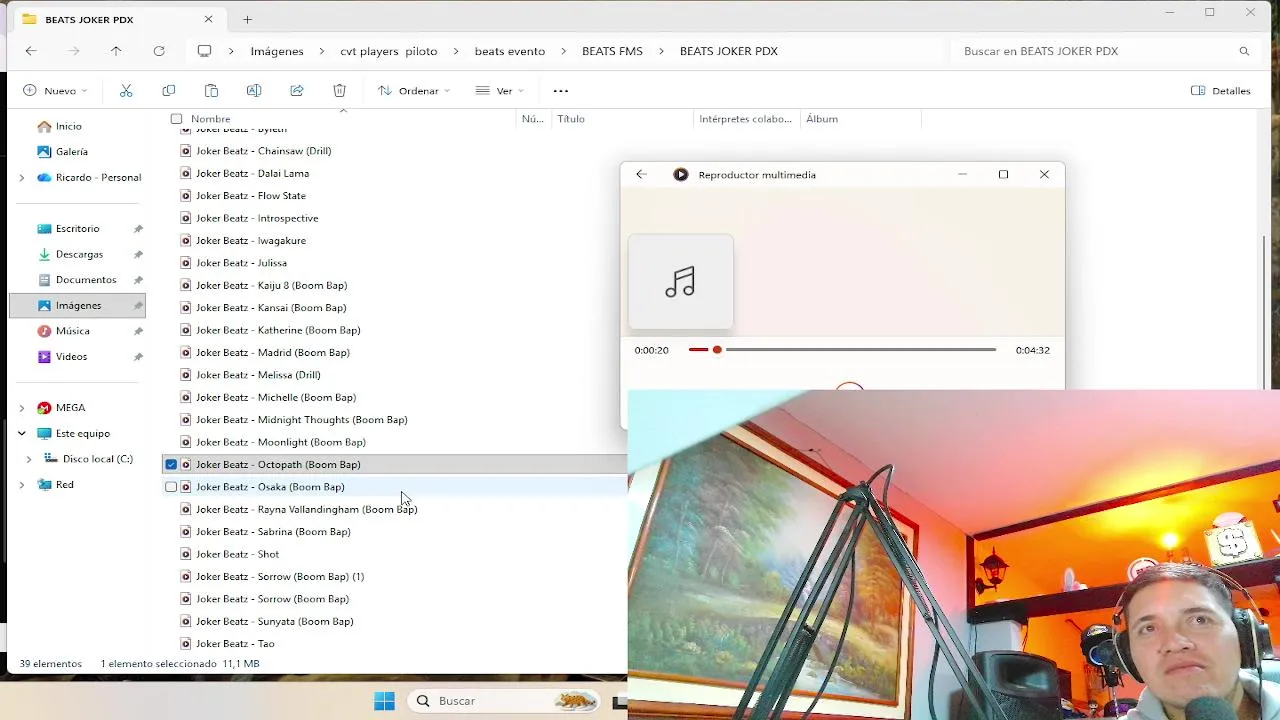This screenshot has height=720, width=1280.
Task: Open the Nuevo dropdown menu
Action: (x=55, y=91)
